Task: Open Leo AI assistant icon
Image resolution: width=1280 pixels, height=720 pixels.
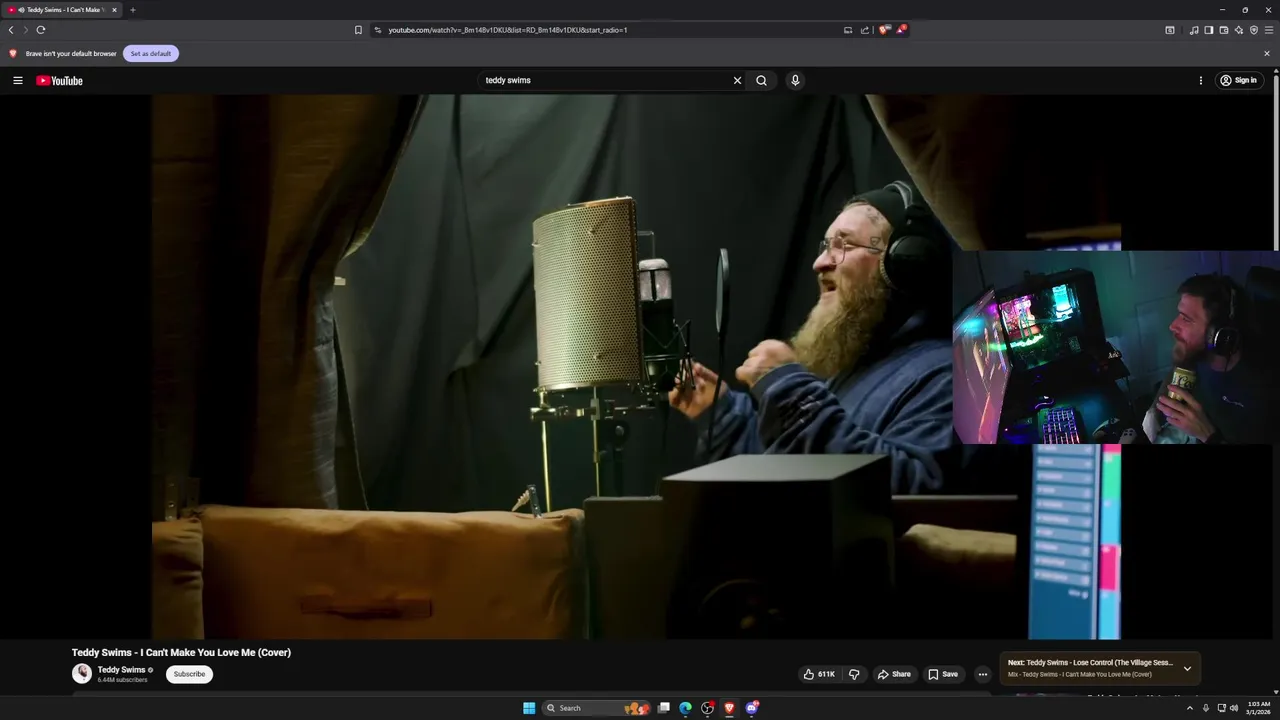Action: [1239, 30]
